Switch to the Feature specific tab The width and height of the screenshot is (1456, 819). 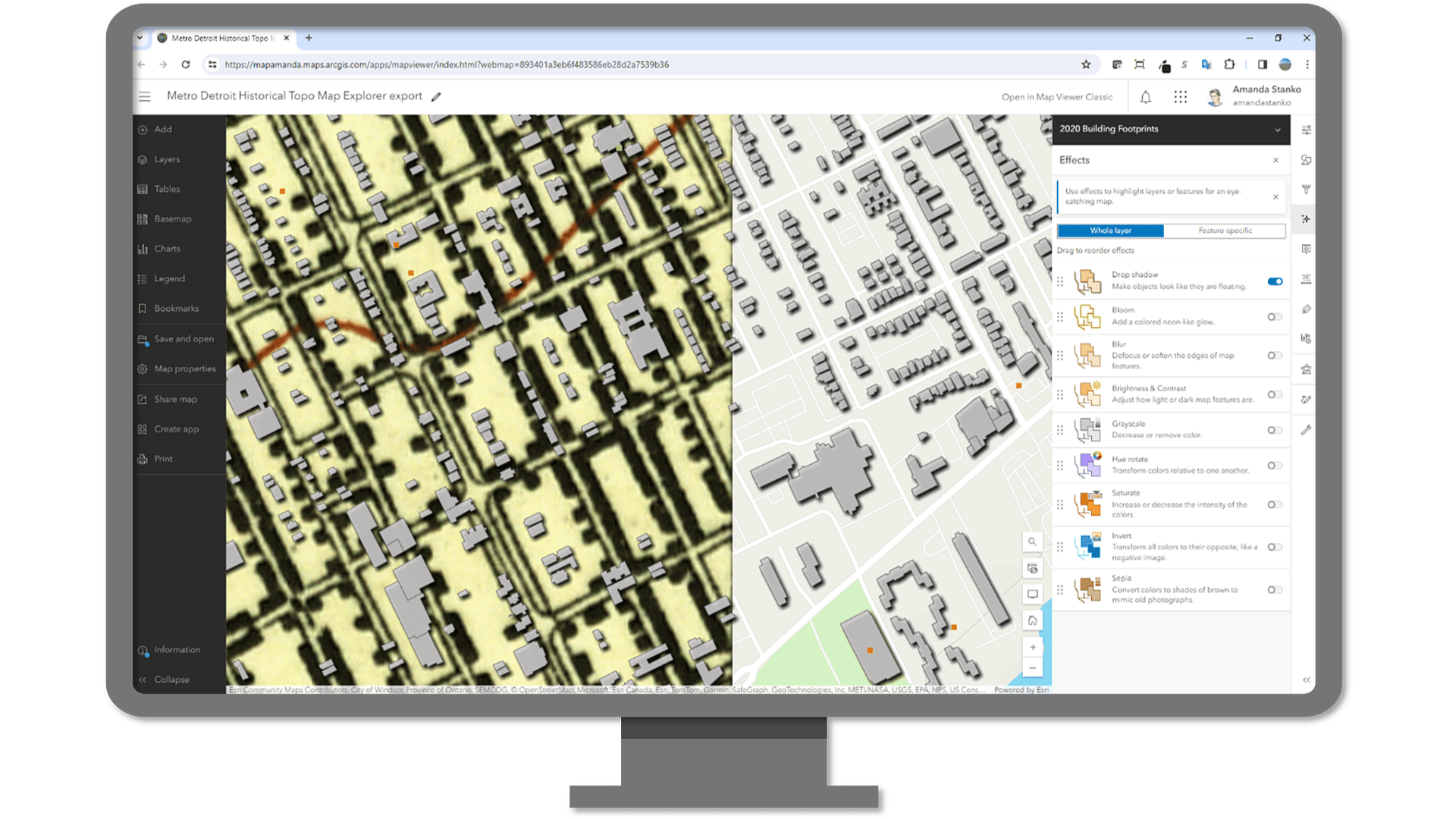coord(1225,231)
